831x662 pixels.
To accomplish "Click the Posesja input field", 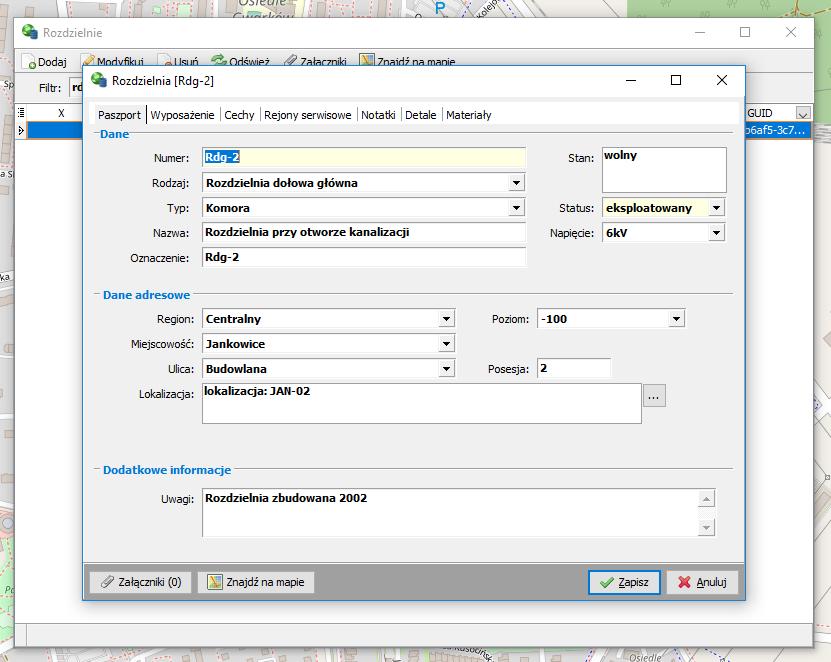I will 573,368.
